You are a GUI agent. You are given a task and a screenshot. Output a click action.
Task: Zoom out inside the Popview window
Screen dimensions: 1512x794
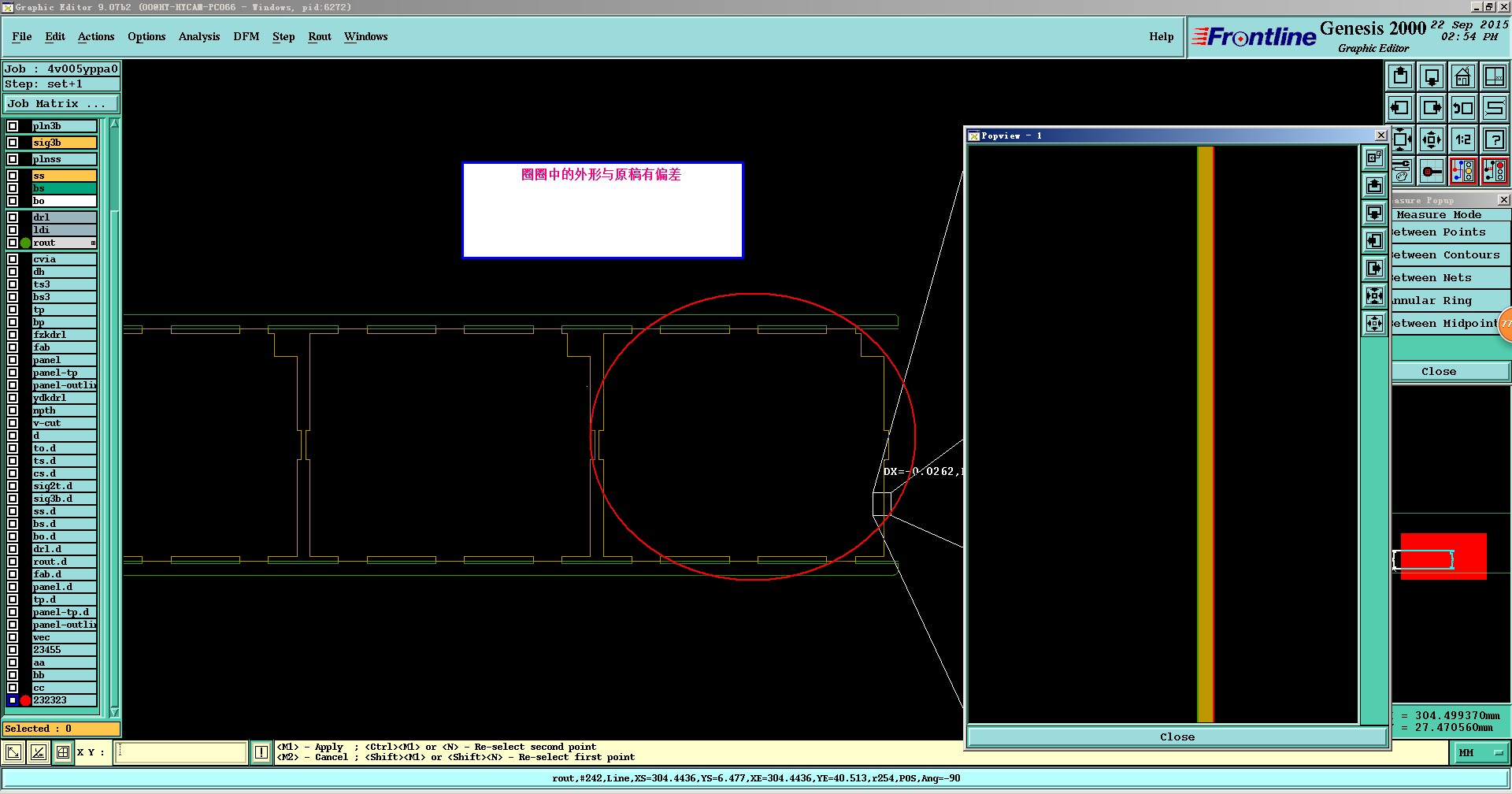(x=1374, y=323)
